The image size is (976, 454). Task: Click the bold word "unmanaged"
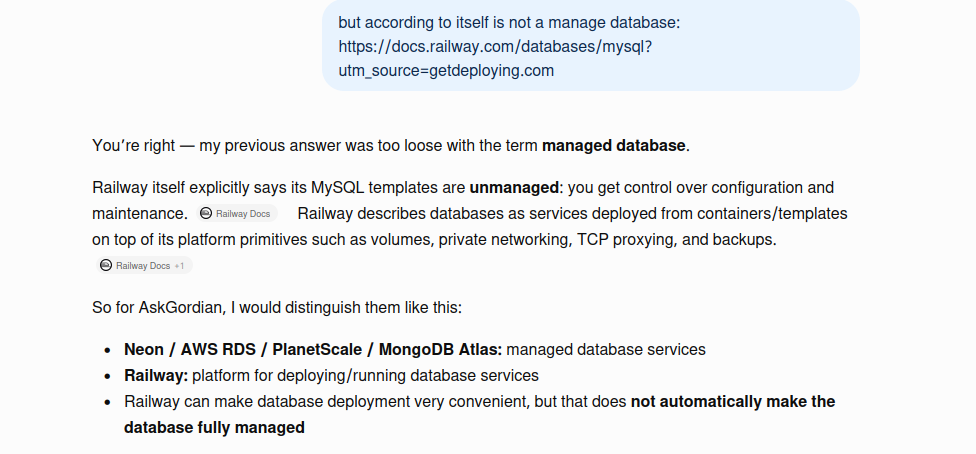[514, 188]
